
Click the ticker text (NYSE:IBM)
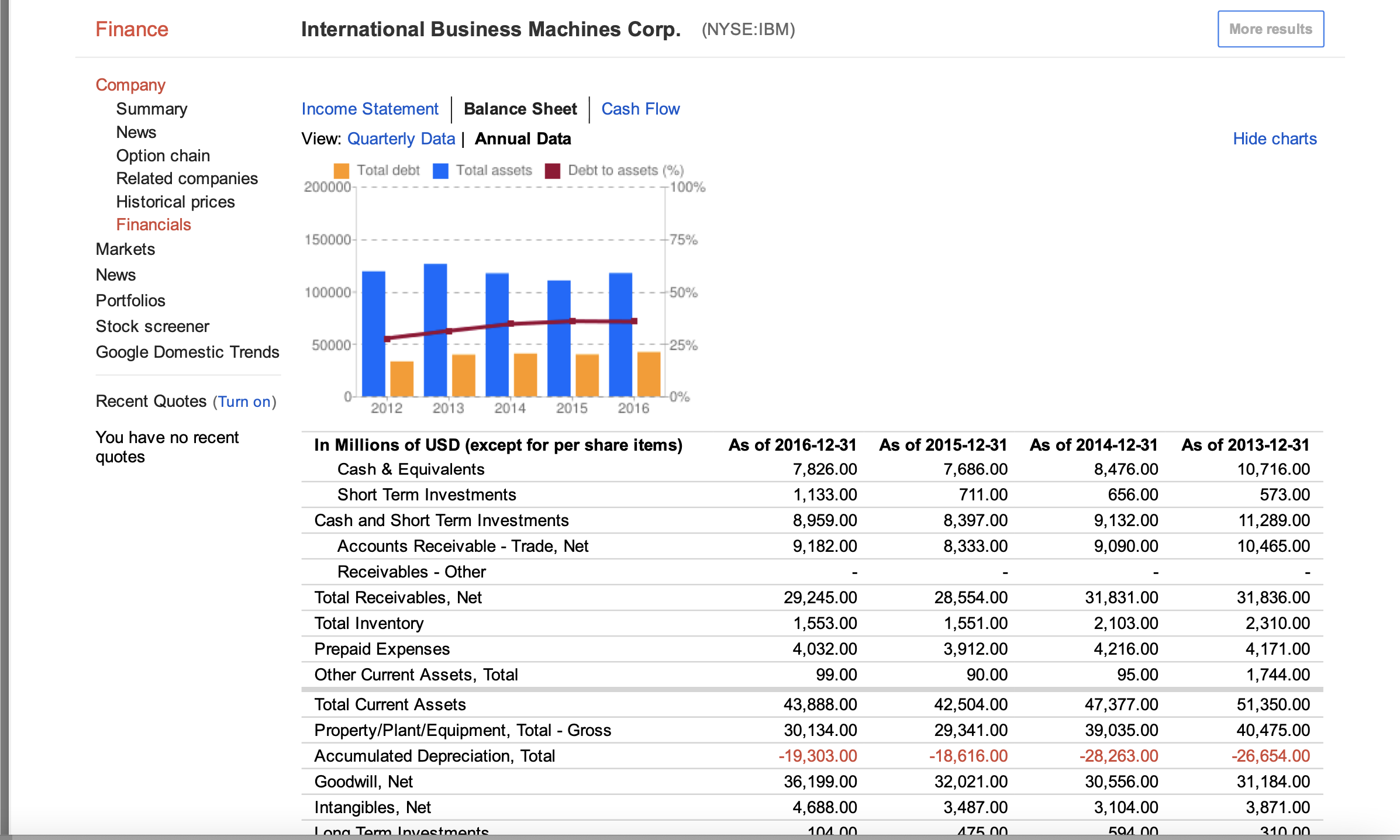(x=748, y=29)
